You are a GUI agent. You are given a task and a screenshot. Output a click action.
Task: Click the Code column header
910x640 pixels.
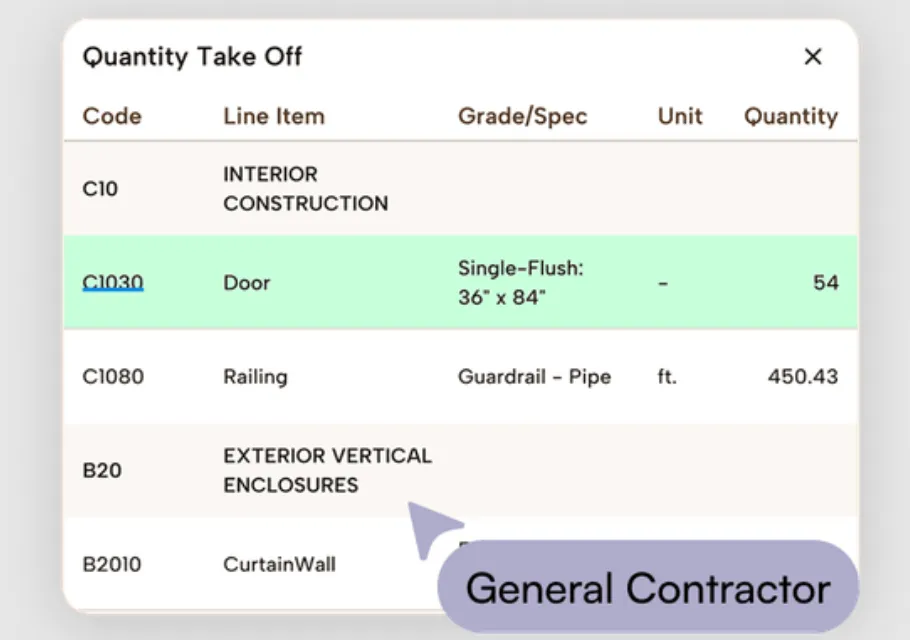[x=112, y=116]
